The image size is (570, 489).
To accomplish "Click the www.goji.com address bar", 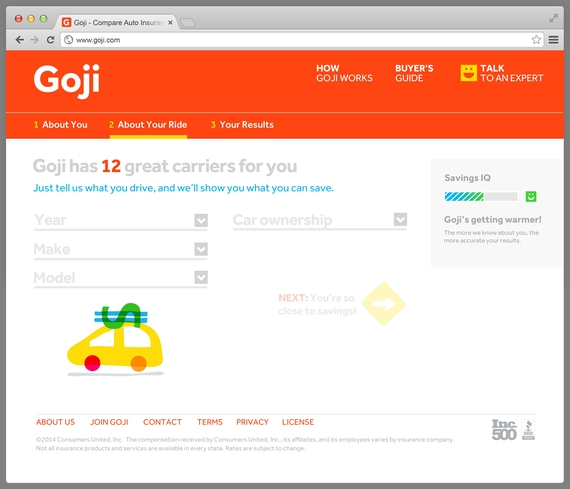I will point(302,40).
